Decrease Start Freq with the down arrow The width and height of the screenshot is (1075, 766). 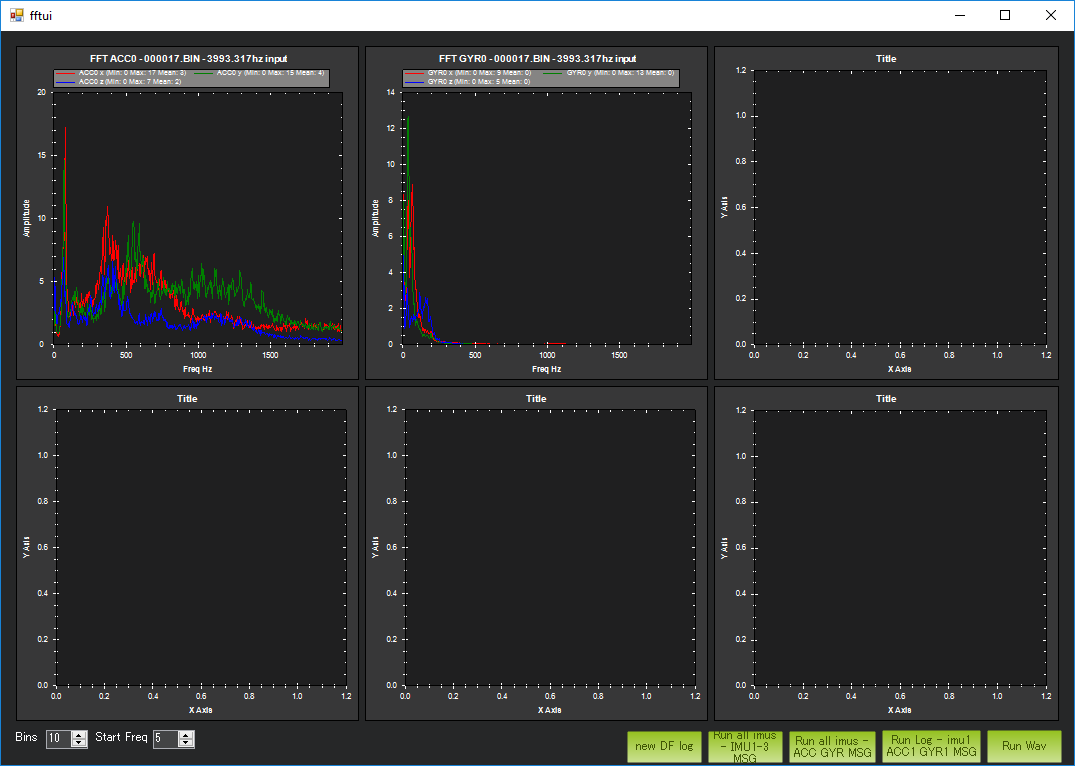[x=186, y=743]
